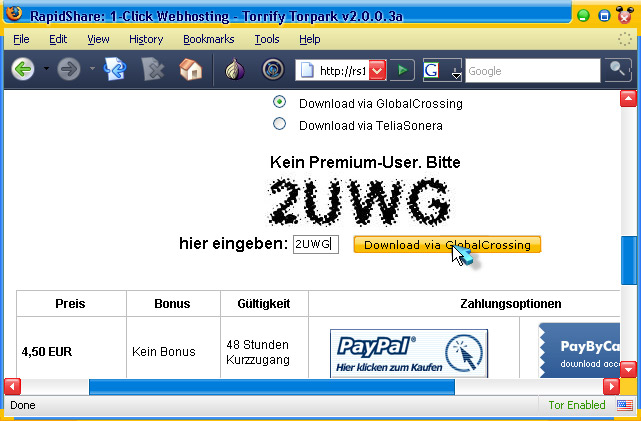The height and width of the screenshot is (421, 641).
Task: Open the Back history dropdown arrow
Action: click(x=46, y=69)
